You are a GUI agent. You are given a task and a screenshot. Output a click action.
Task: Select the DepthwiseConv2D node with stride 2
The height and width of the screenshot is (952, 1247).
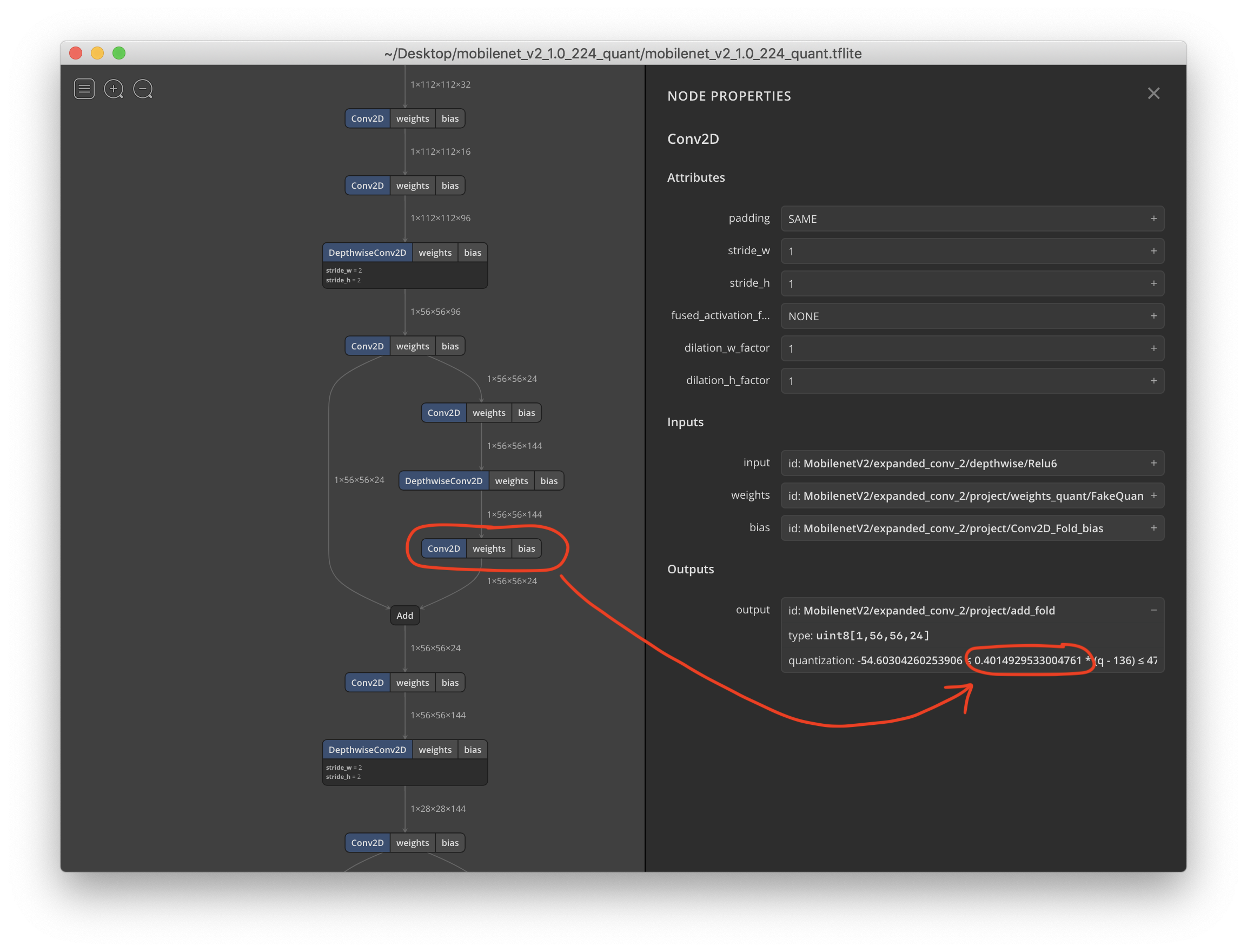367,253
